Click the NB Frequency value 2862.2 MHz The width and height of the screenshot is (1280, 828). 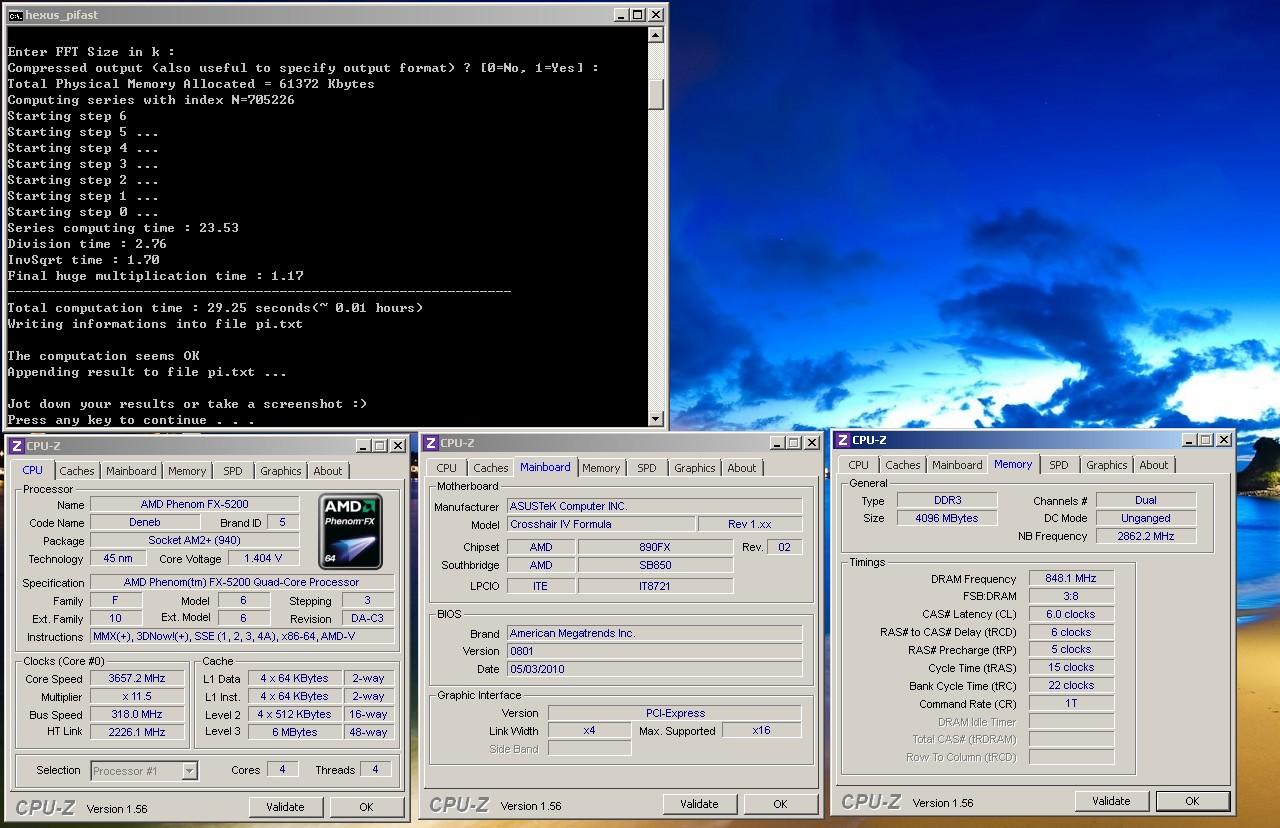pos(1146,536)
